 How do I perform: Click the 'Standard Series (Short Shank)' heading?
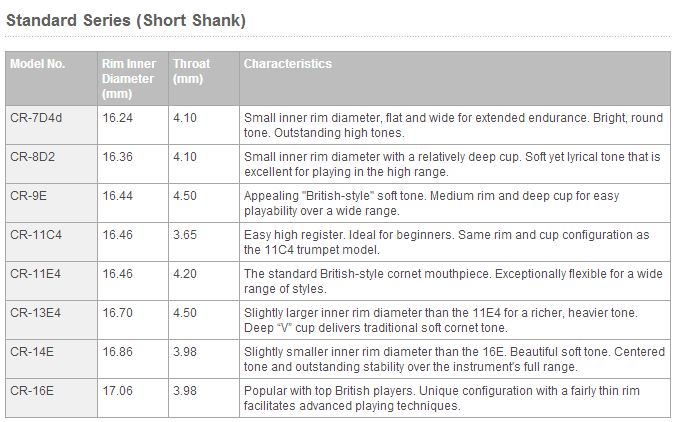pyautogui.click(x=126, y=20)
